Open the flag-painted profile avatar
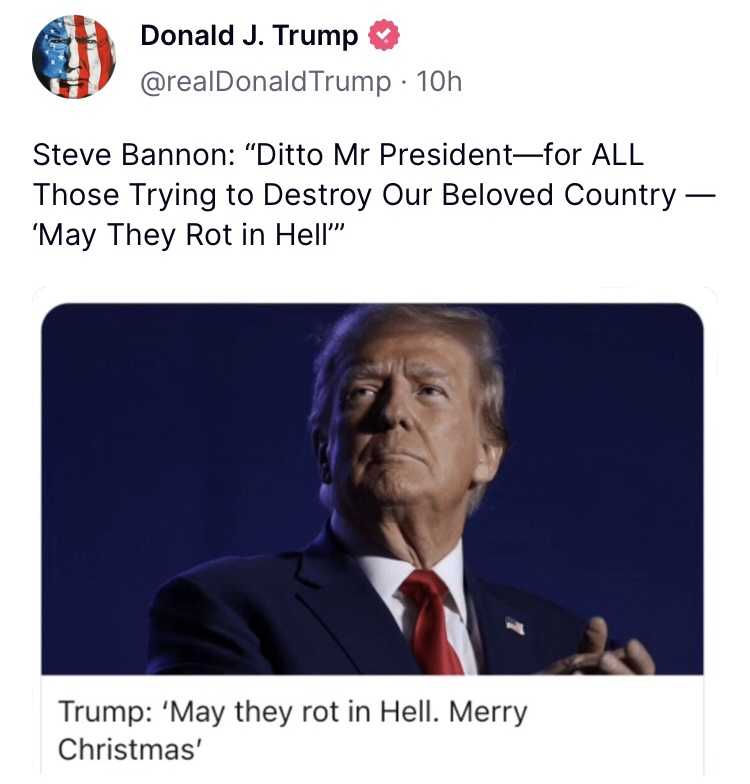This screenshot has height=784, width=750. tap(73, 57)
